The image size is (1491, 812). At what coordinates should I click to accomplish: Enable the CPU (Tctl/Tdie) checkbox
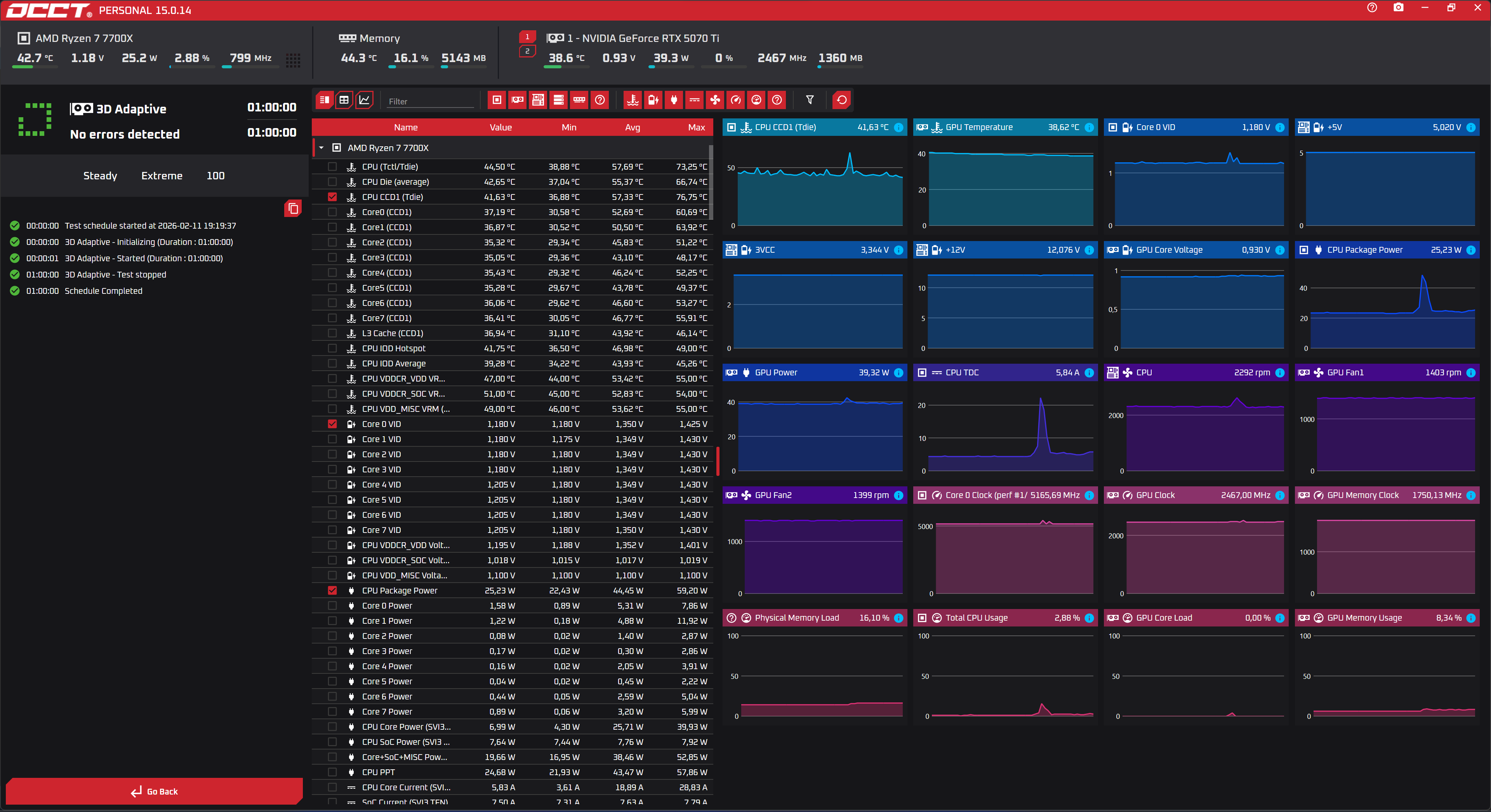[332, 167]
